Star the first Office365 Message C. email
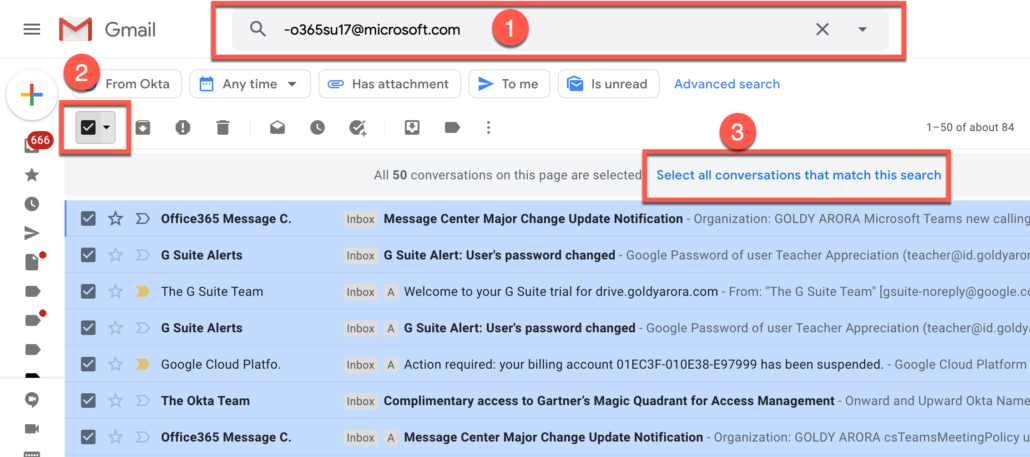This screenshot has height=457, width=1030. tap(116, 219)
